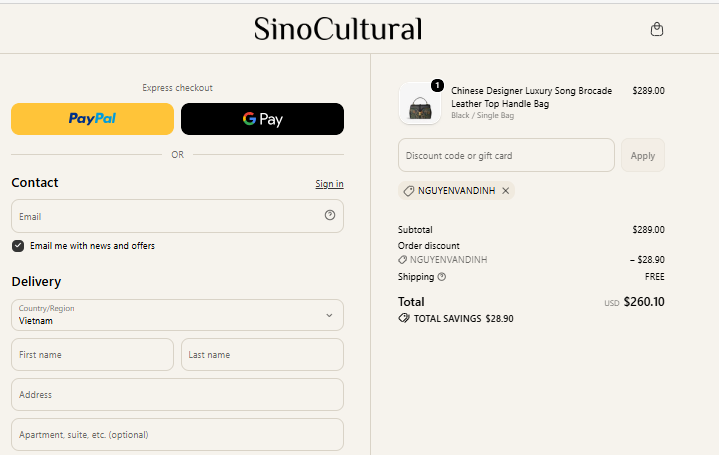Uncheck Email me with news and offers
The image size is (719, 455).
point(18,246)
